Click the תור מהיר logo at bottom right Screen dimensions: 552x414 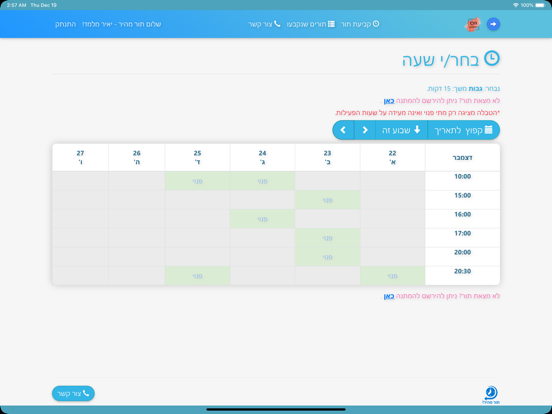(491, 395)
